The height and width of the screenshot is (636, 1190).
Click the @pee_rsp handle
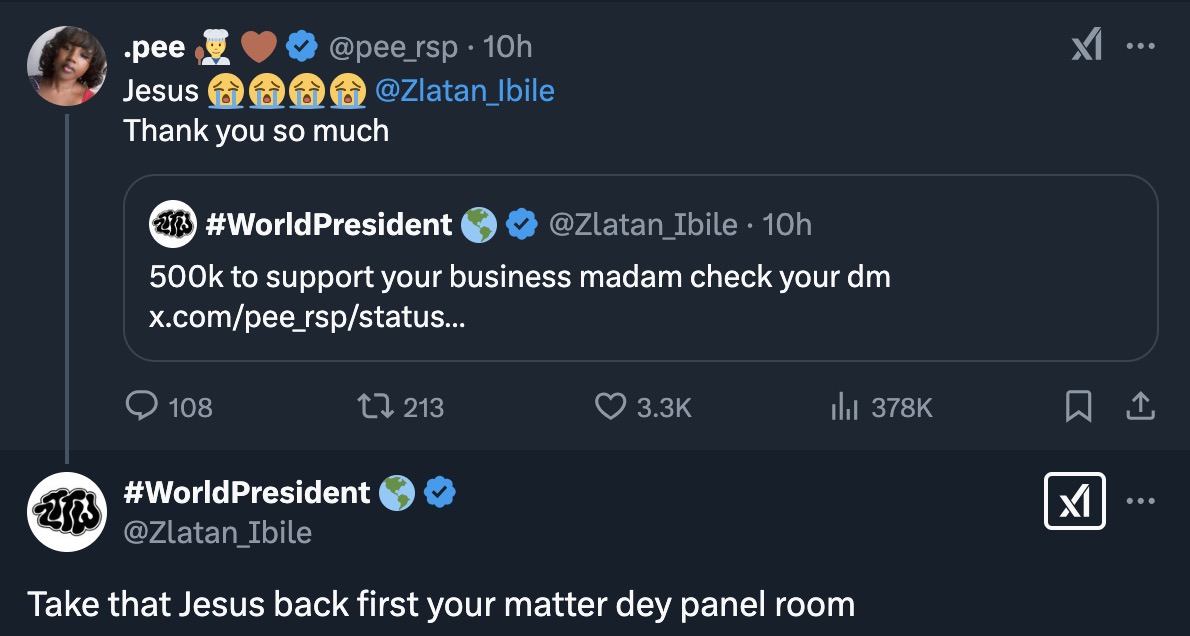(393, 46)
